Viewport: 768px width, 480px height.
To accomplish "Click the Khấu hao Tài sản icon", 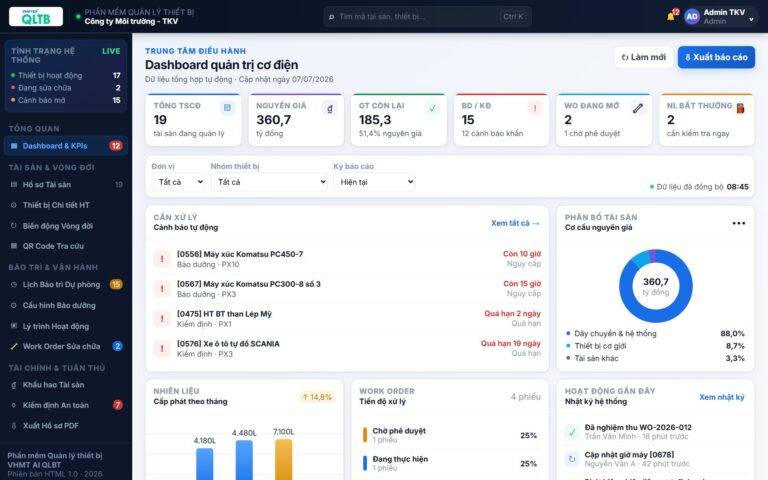I will 14,385.
